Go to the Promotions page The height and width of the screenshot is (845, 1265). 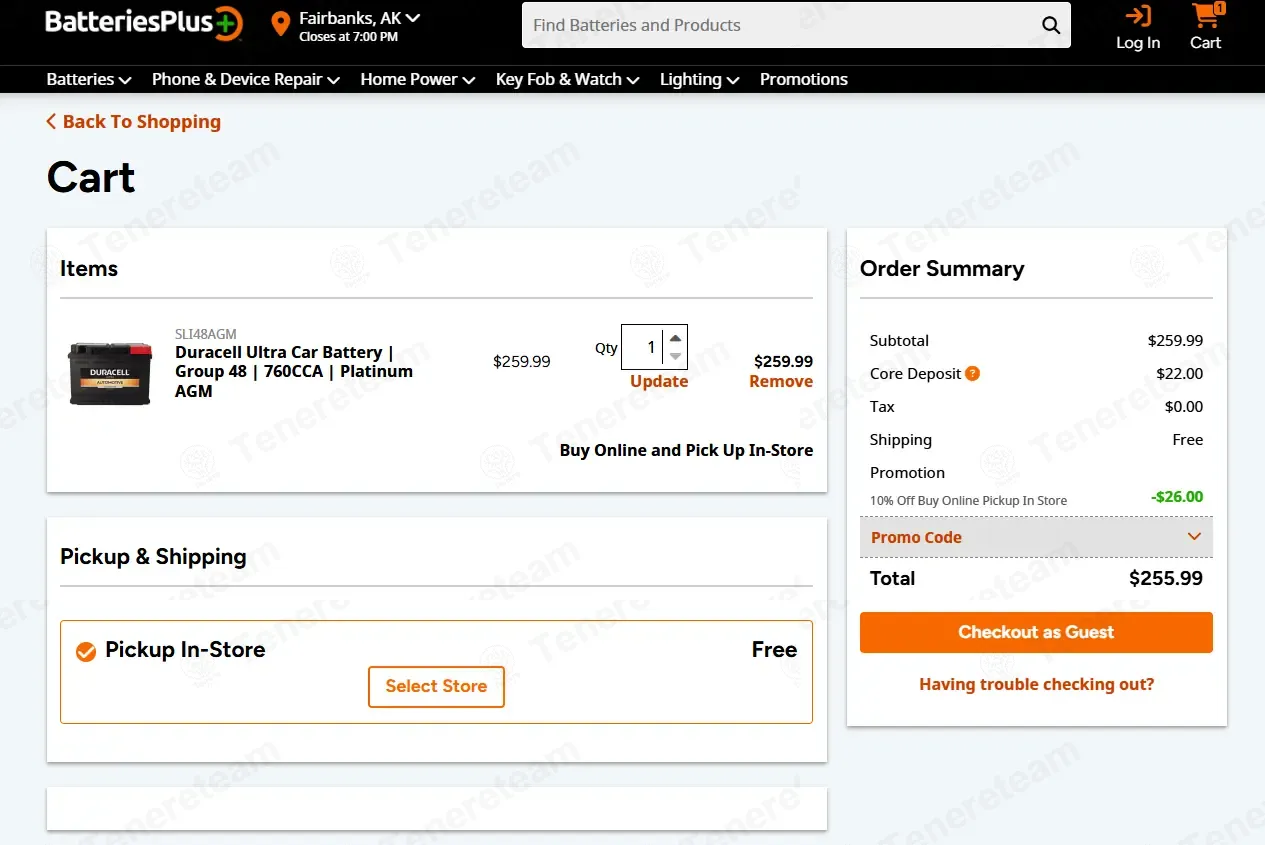tap(804, 79)
